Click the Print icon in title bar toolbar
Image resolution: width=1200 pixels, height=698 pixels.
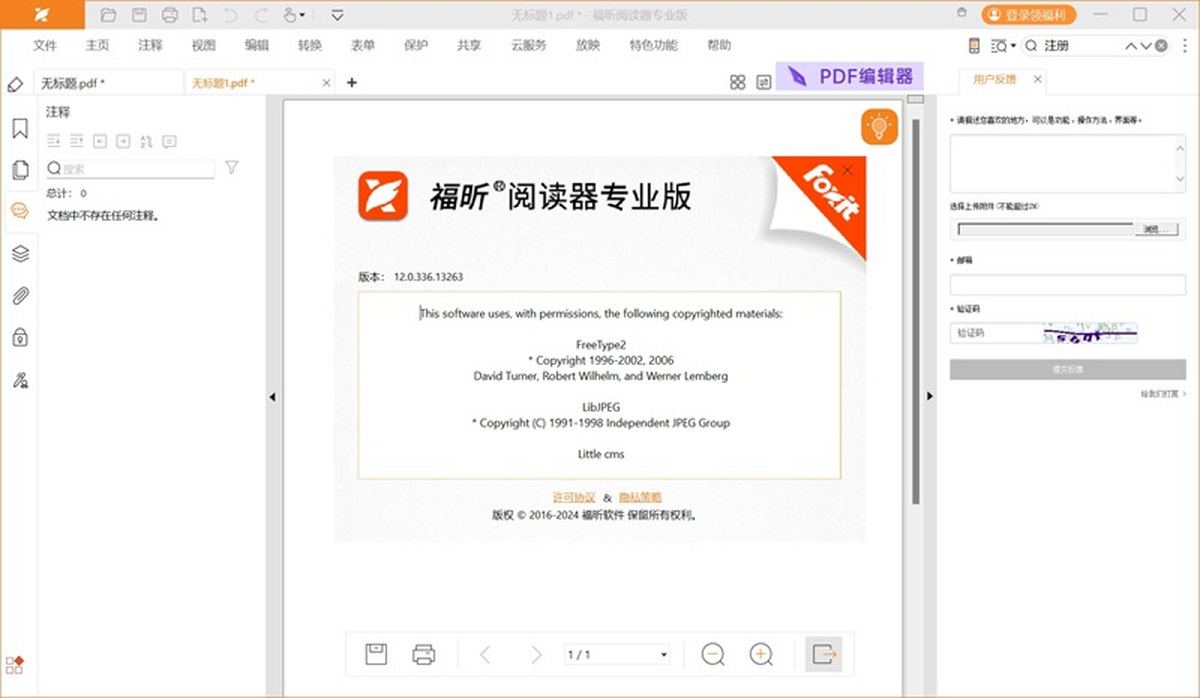point(170,15)
